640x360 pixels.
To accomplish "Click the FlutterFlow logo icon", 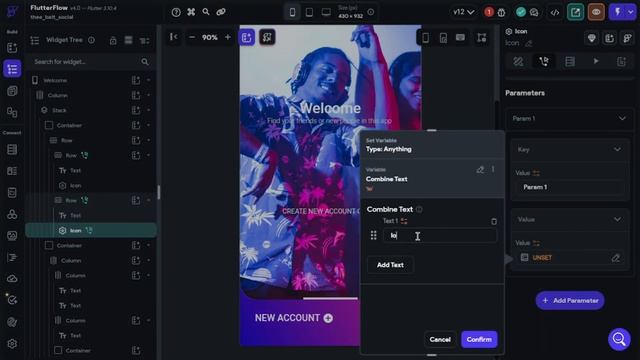I will (12, 11).
